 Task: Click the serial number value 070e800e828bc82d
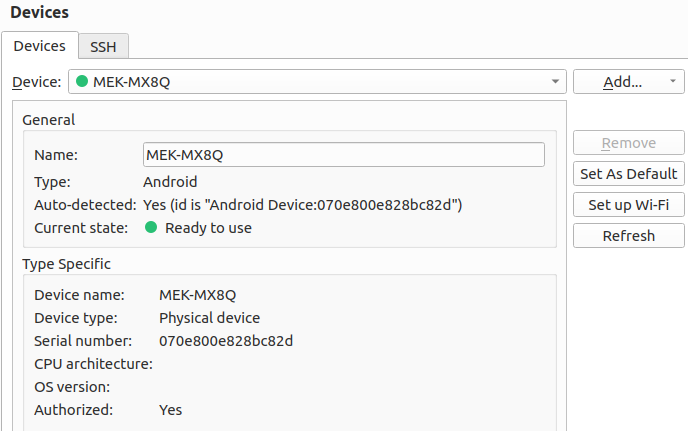pyautogui.click(x=226, y=341)
